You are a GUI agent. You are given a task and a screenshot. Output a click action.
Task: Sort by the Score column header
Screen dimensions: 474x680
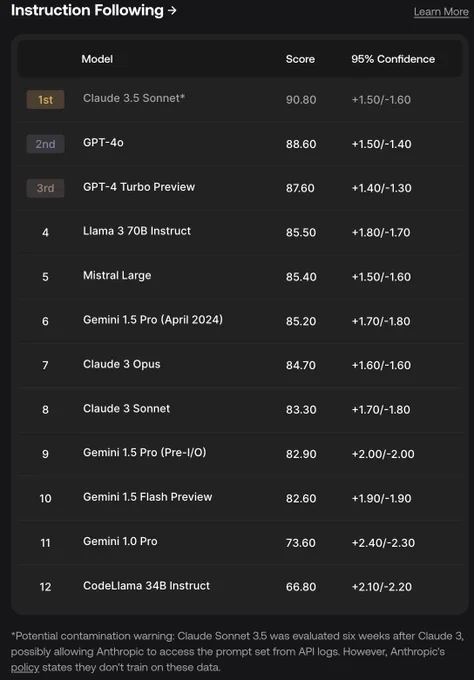[300, 59]
